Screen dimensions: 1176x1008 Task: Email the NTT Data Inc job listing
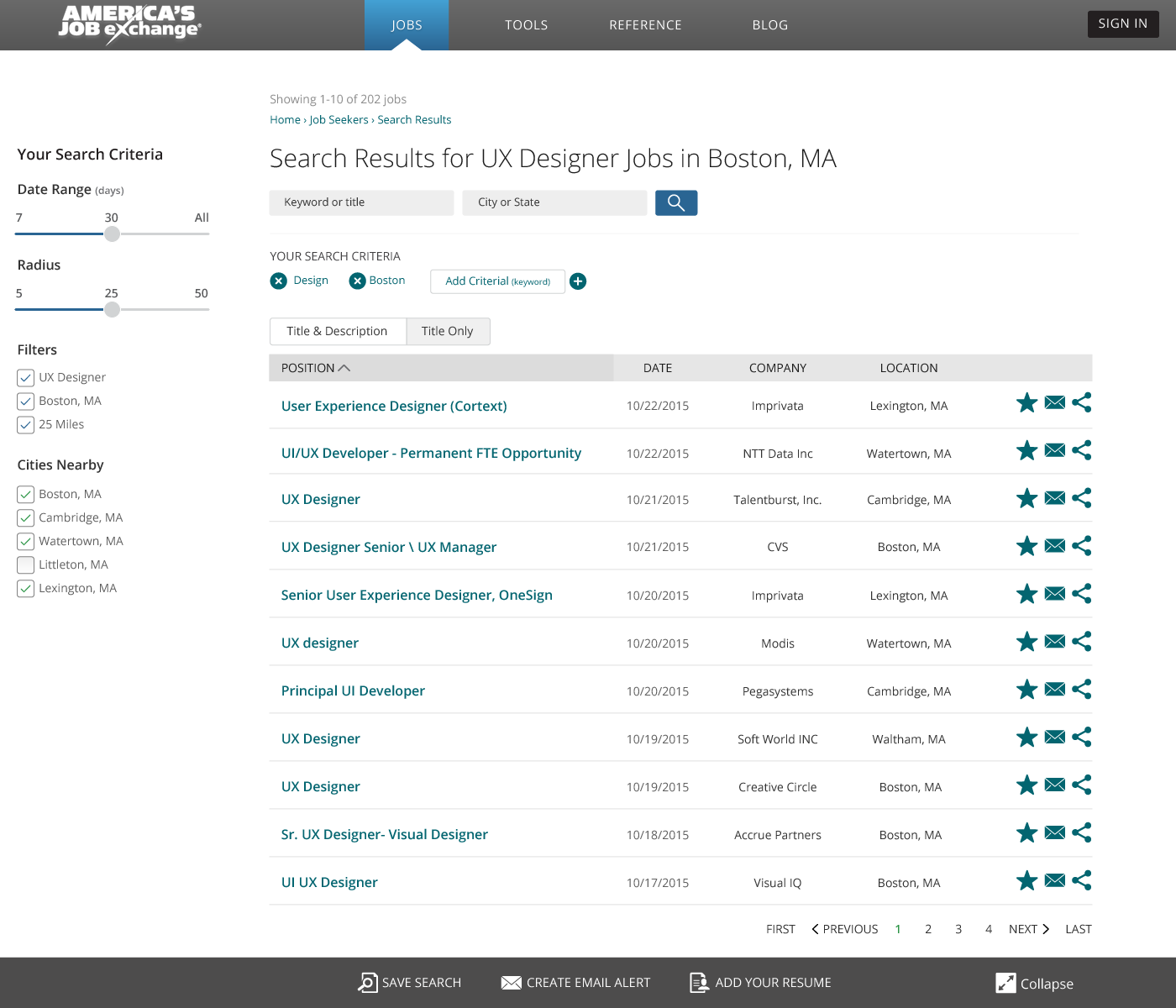click(1055, 451)
